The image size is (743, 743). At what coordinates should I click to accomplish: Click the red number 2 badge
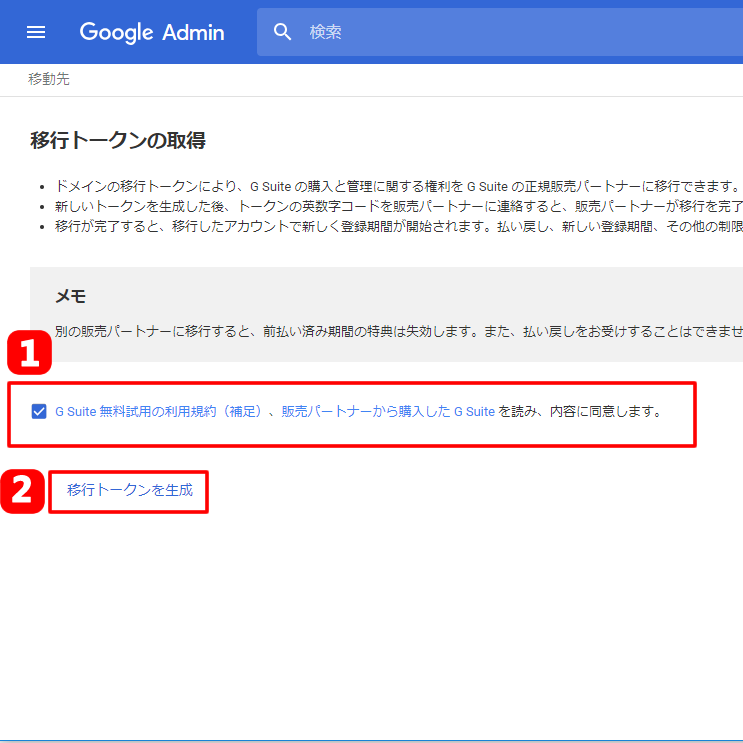[x=22, y=492]
